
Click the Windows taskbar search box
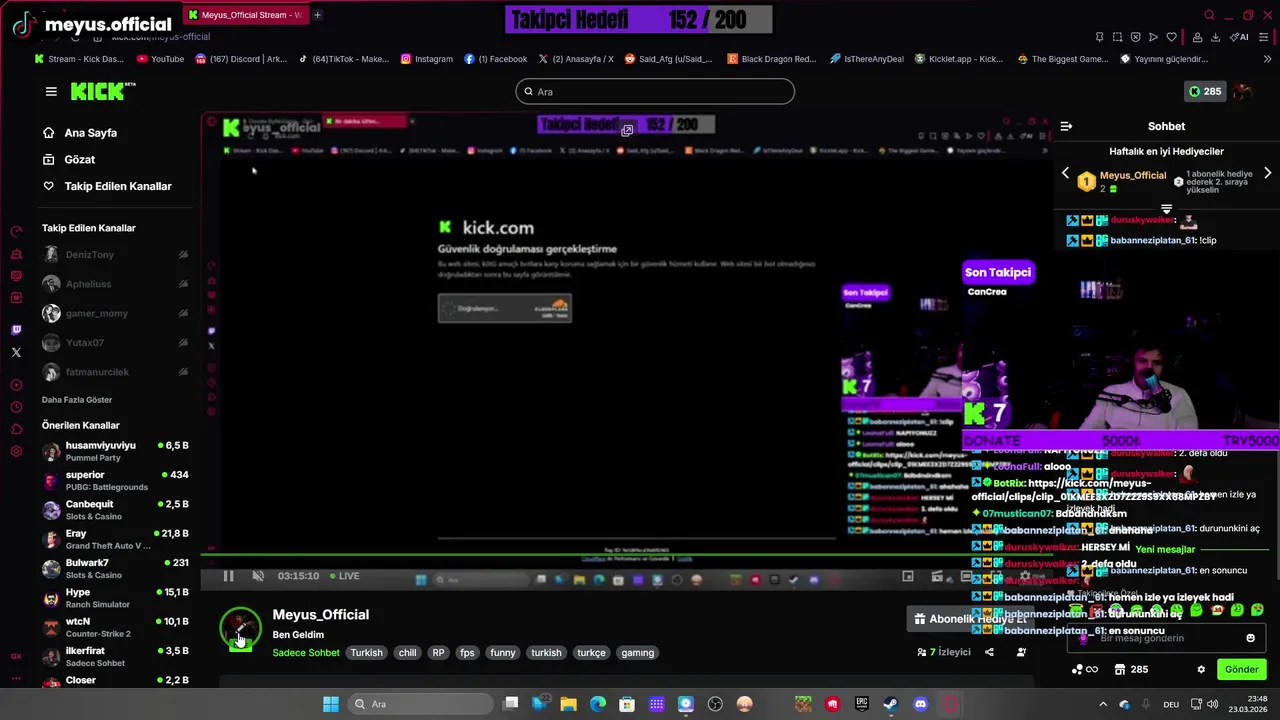pyautogui.click(x=418, y=704)
